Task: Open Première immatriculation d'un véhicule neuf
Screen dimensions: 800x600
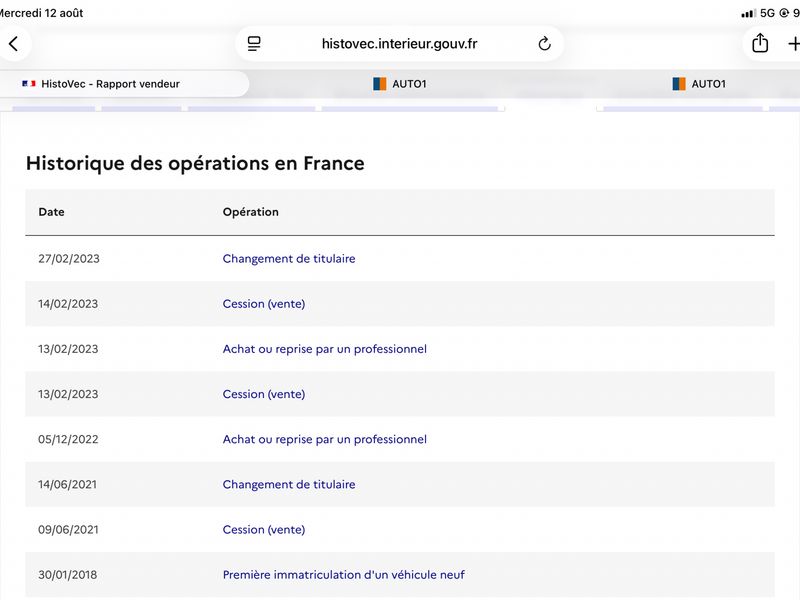Action: tap(343, 574)
